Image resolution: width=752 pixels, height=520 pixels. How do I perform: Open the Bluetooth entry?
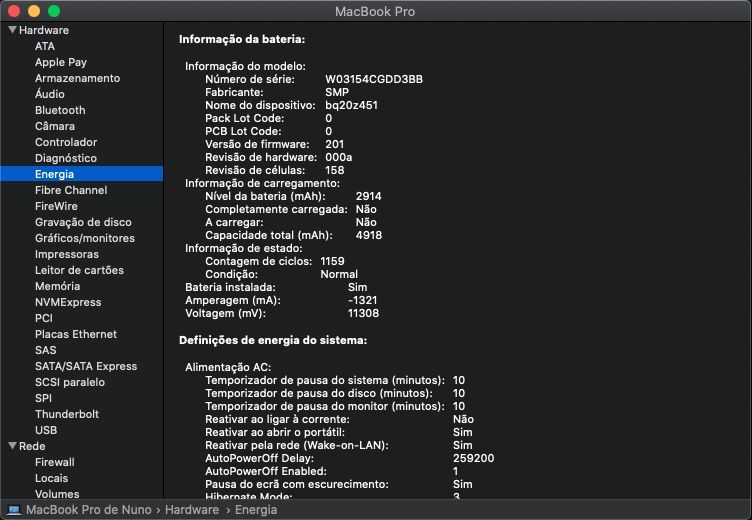(60, 110)
